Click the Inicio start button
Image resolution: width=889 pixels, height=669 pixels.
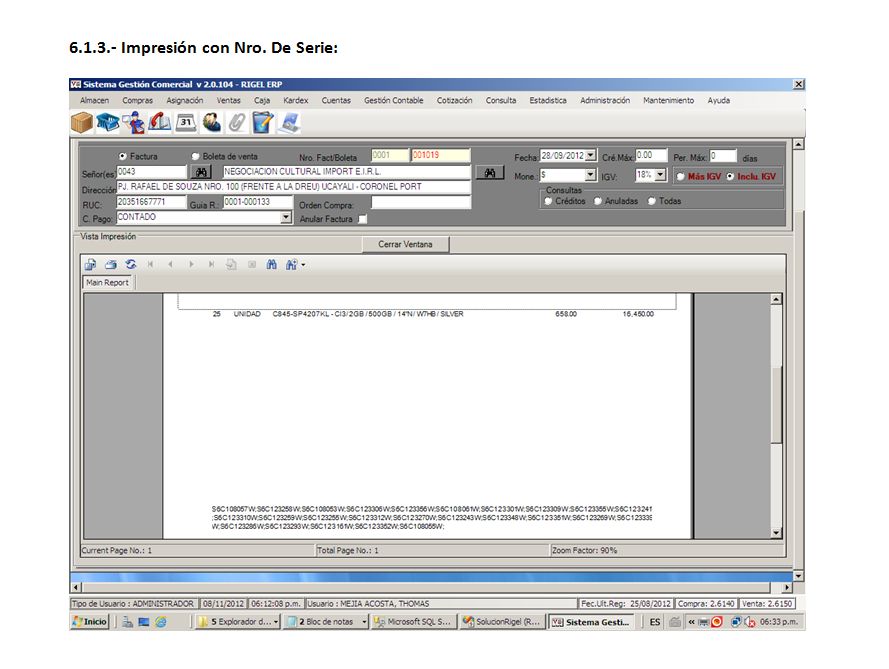89,622
